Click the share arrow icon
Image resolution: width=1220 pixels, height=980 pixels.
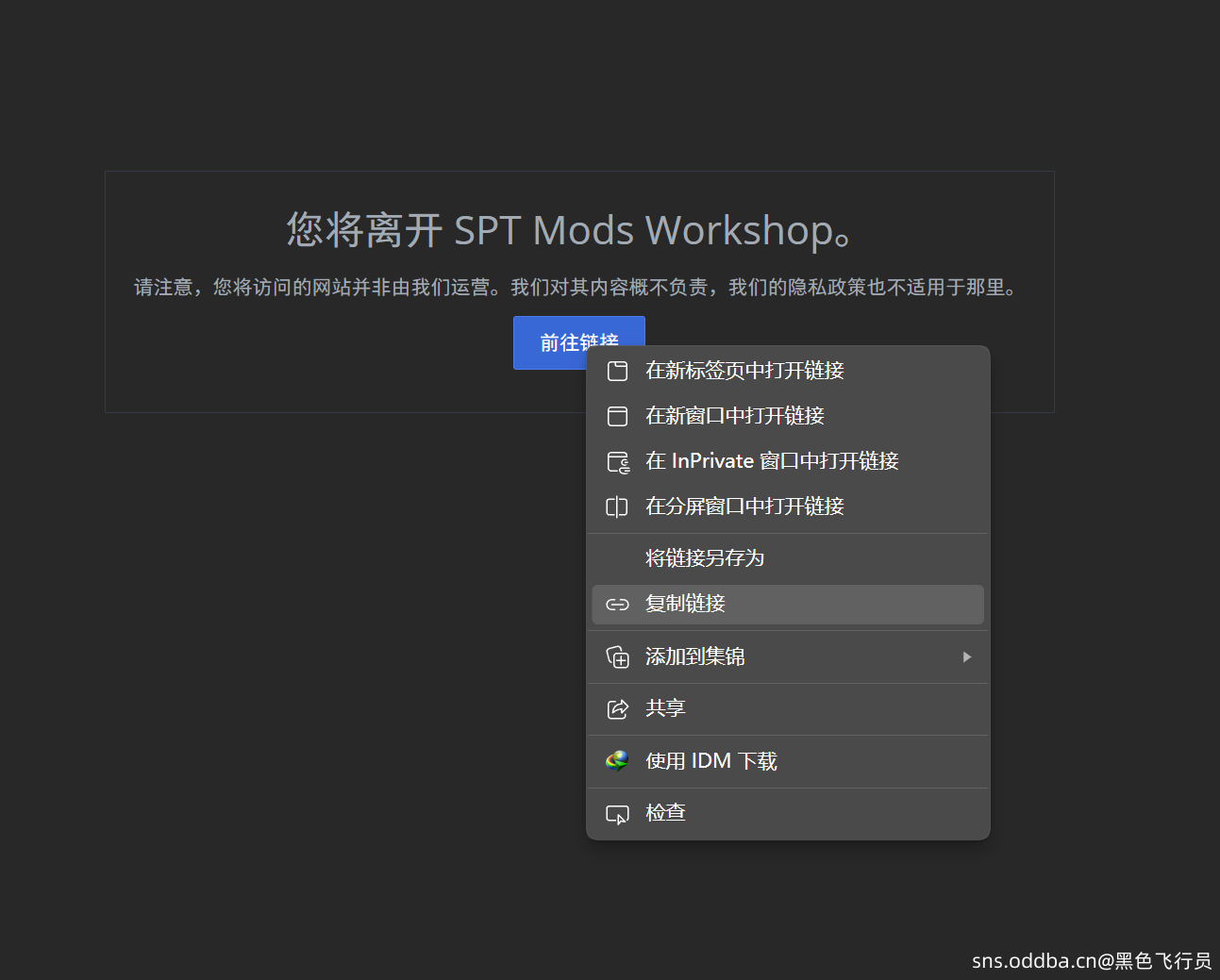[617, 709]
